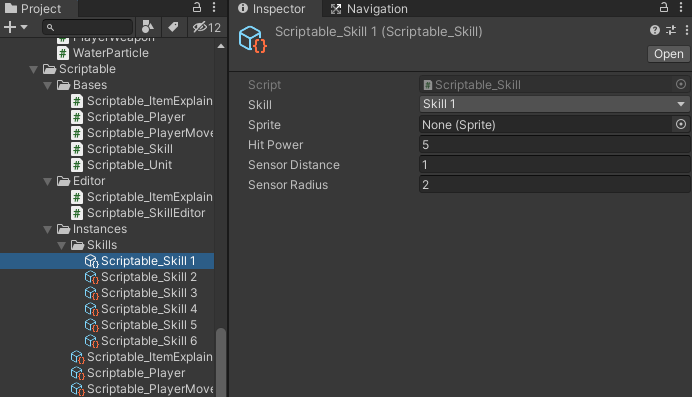Click the Sensor Distance label
The height and width of the screenshot is (397, 692).
294,165
